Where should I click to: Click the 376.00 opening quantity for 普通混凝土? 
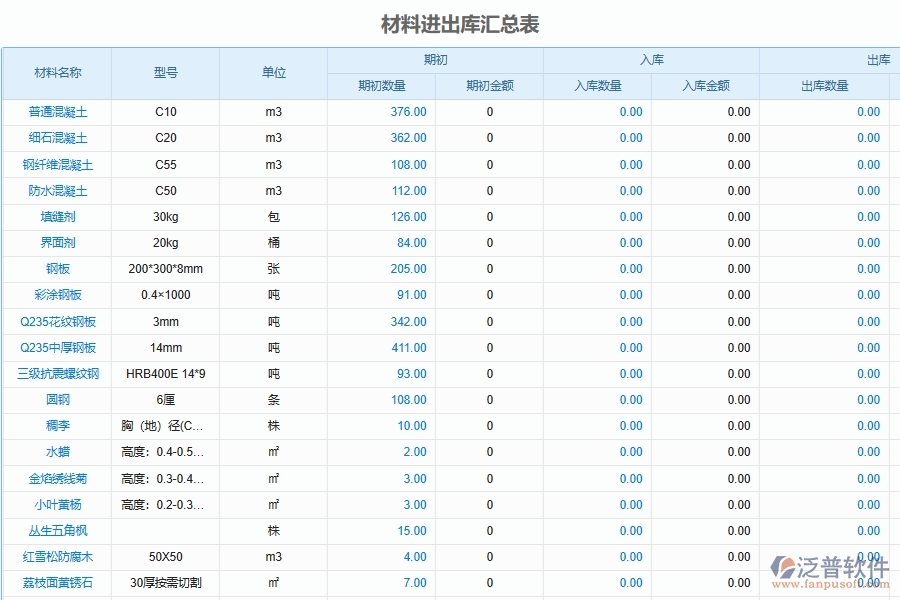click(x=408, y=112)
